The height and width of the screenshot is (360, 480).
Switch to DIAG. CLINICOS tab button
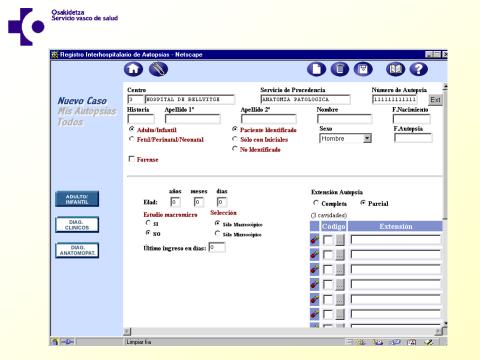tap(77, 225)
